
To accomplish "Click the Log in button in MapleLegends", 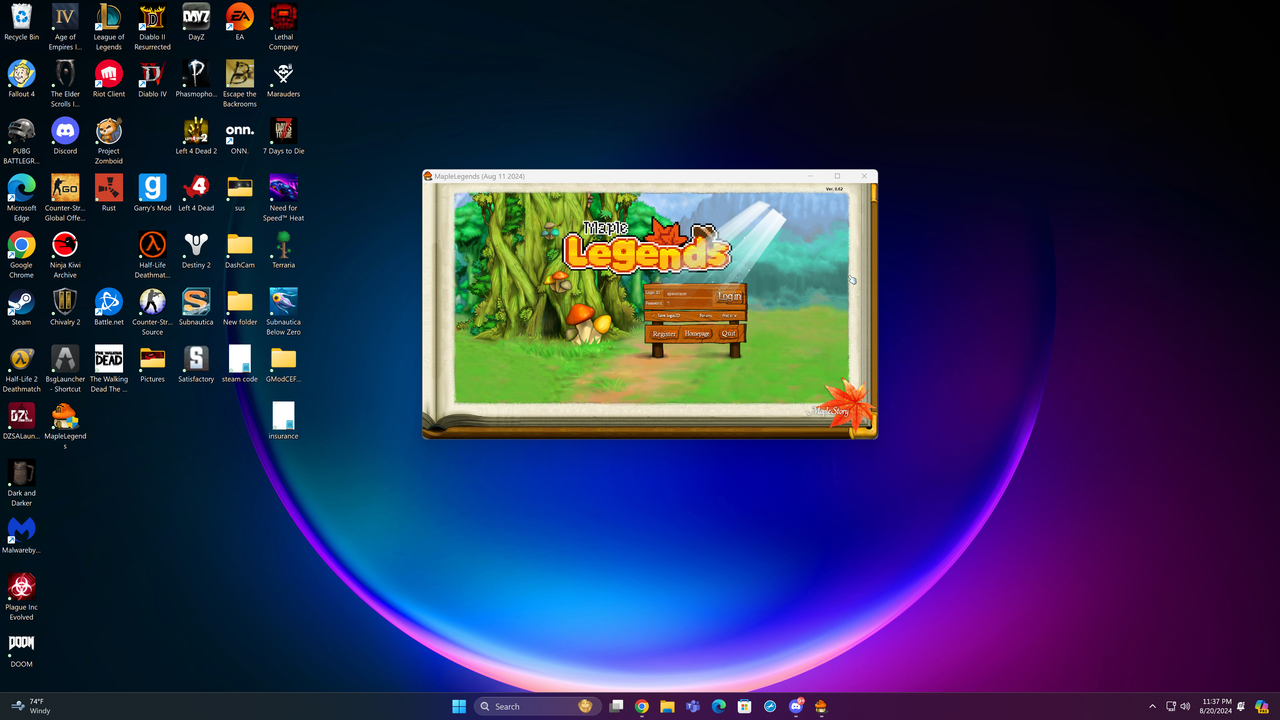I will pyautogui.click(x=730, y=297).
